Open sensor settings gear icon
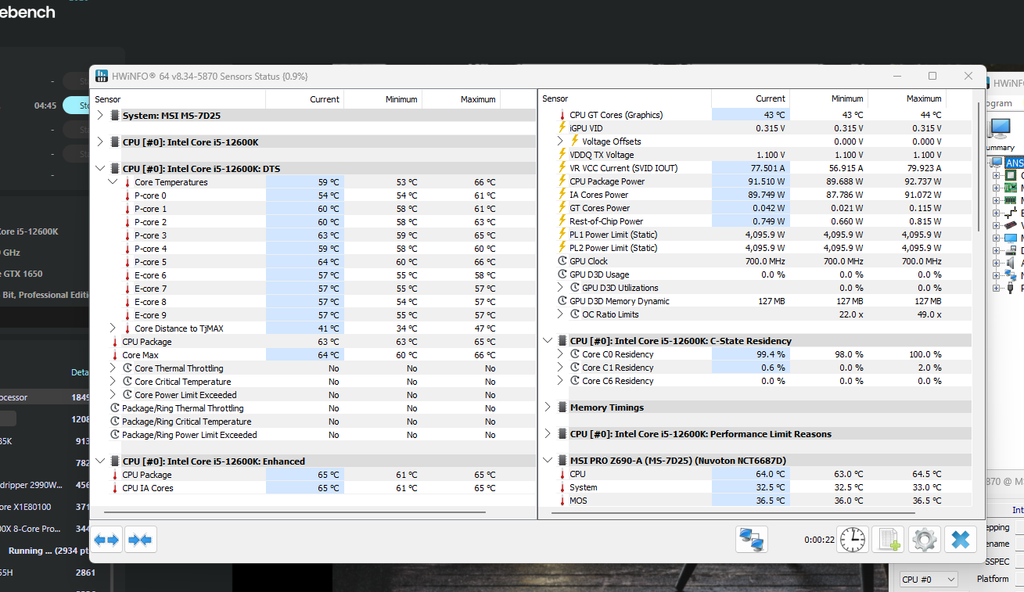This screenshot has height=592, width=1024. (924, 540)
